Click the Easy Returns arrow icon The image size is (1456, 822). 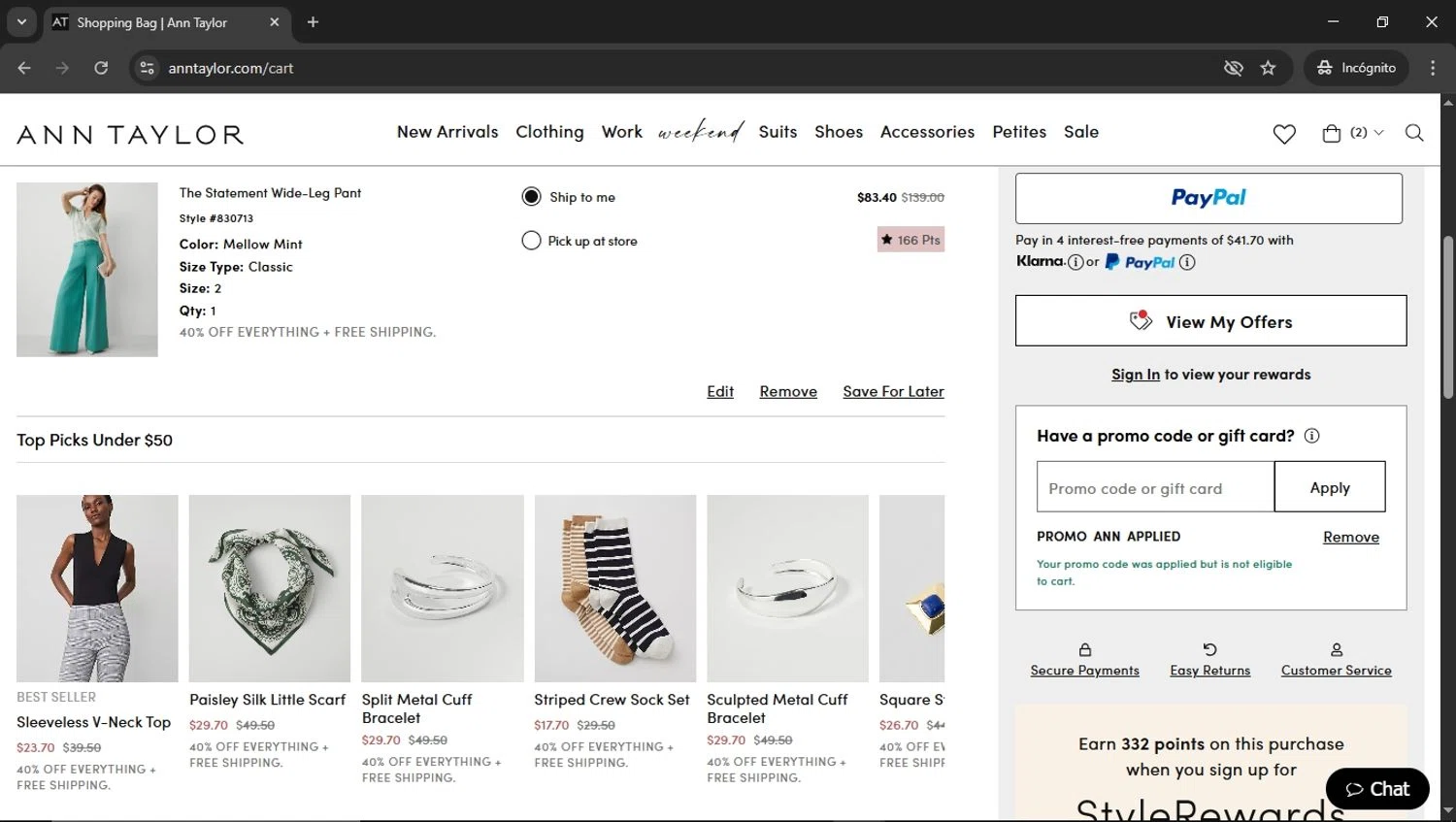[x=1209, y=649]
